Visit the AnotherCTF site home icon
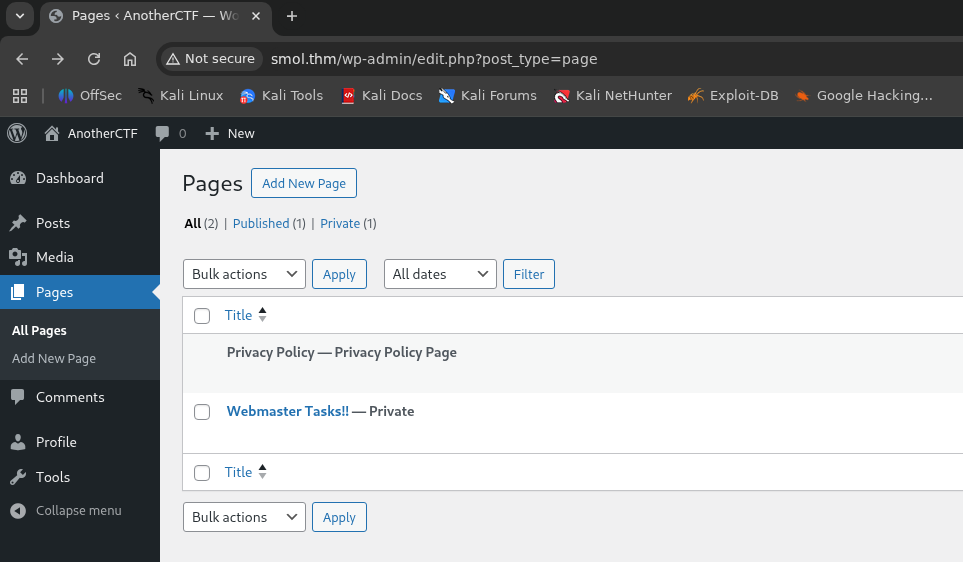The image size is (963, 562). coord(52,133)
